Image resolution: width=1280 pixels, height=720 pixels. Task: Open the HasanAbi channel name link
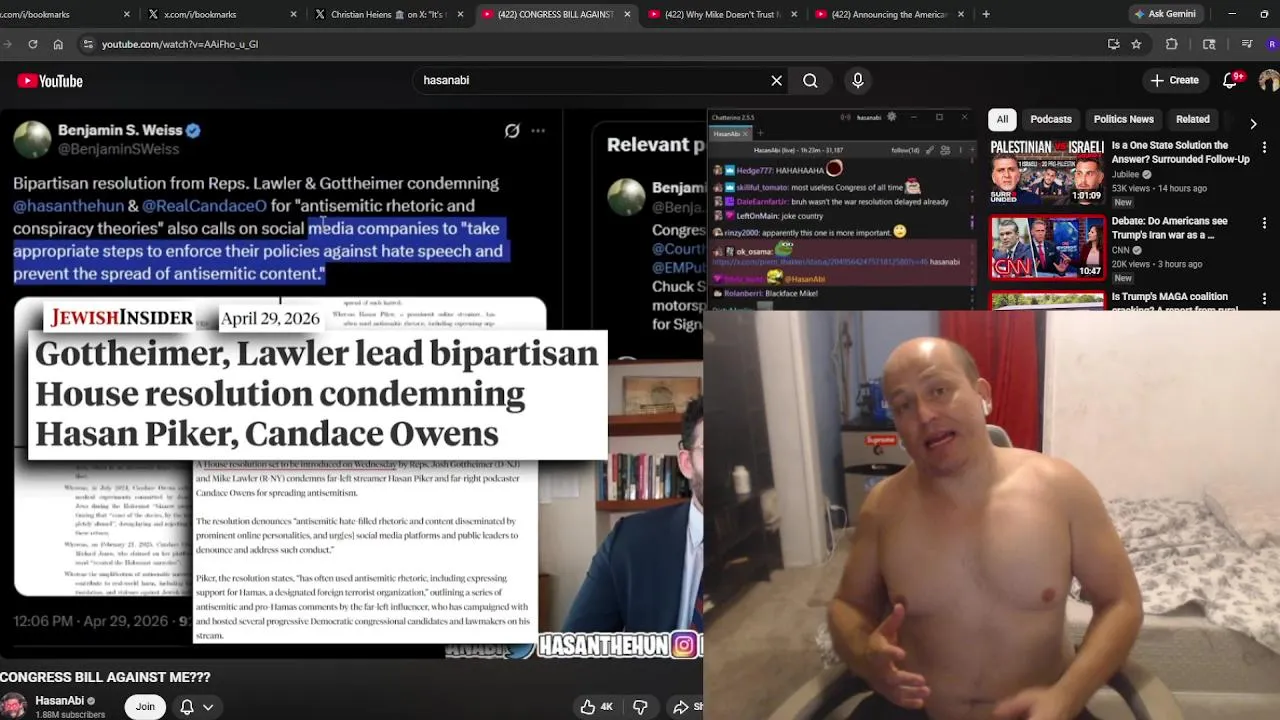pyautogui.click(x=59, y=701)
